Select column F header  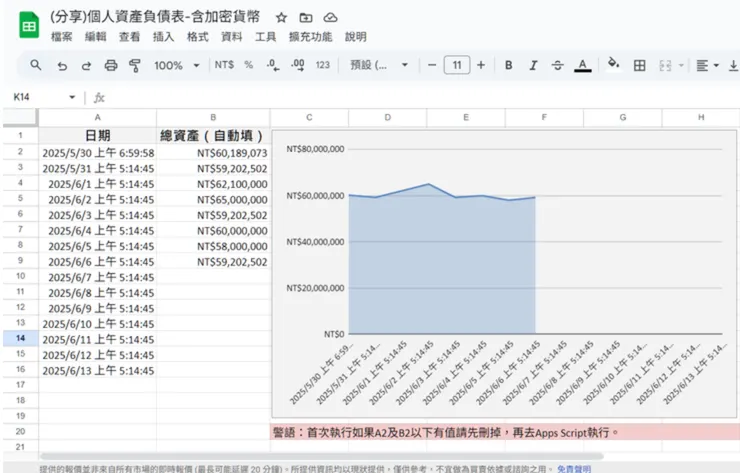coord(544,118)
